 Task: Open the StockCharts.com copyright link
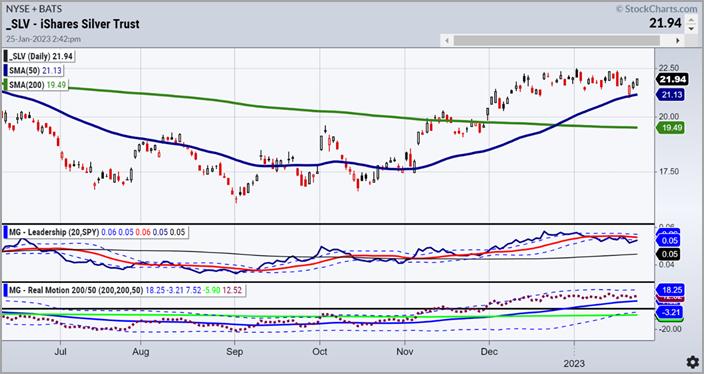pyautogui.click(x=656, y=9)
